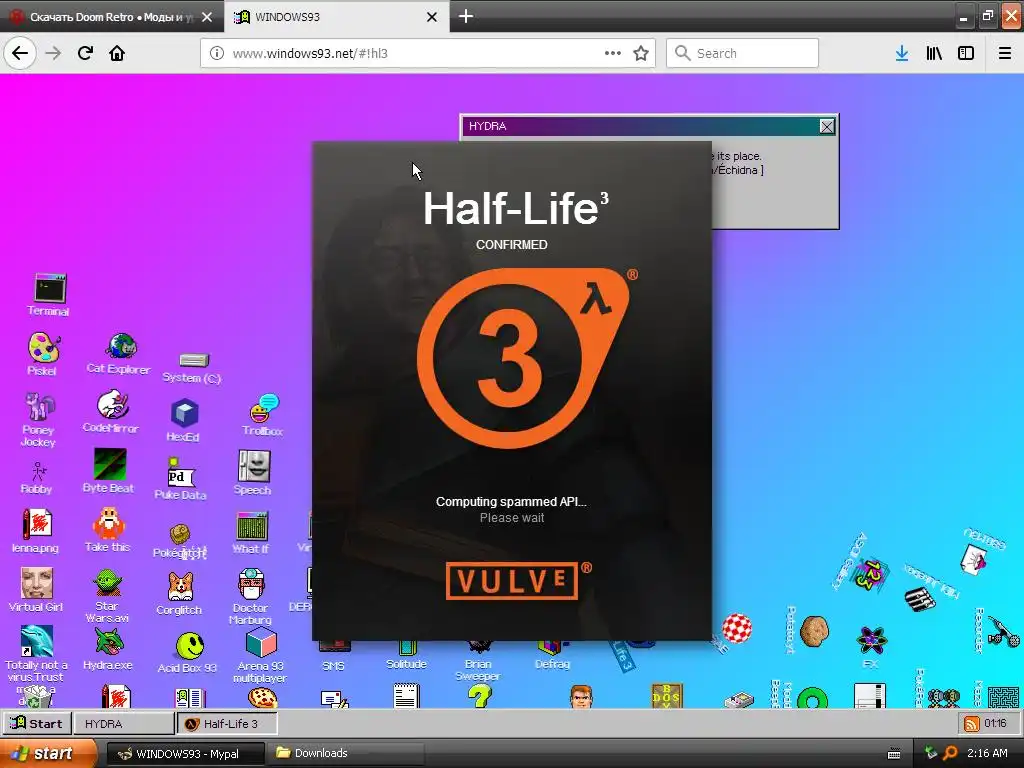1024x768 pixels.
Task: Select WINDOWS93 - Mypal in XP taskbar
Action: pyautogui.click(x=186, y=754)
